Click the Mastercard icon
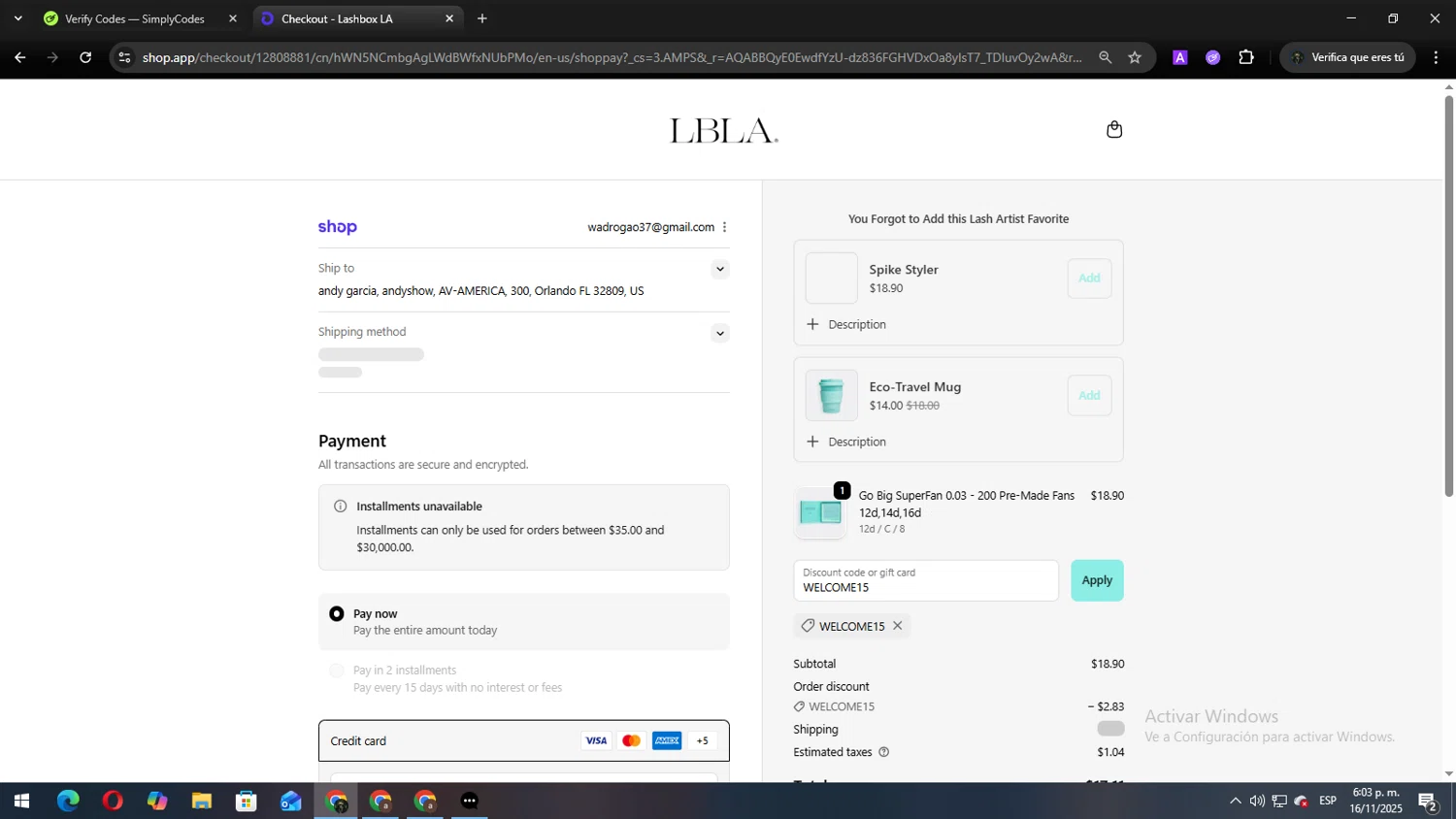The height and width of the screenshot is (819, 1456). 632,740
